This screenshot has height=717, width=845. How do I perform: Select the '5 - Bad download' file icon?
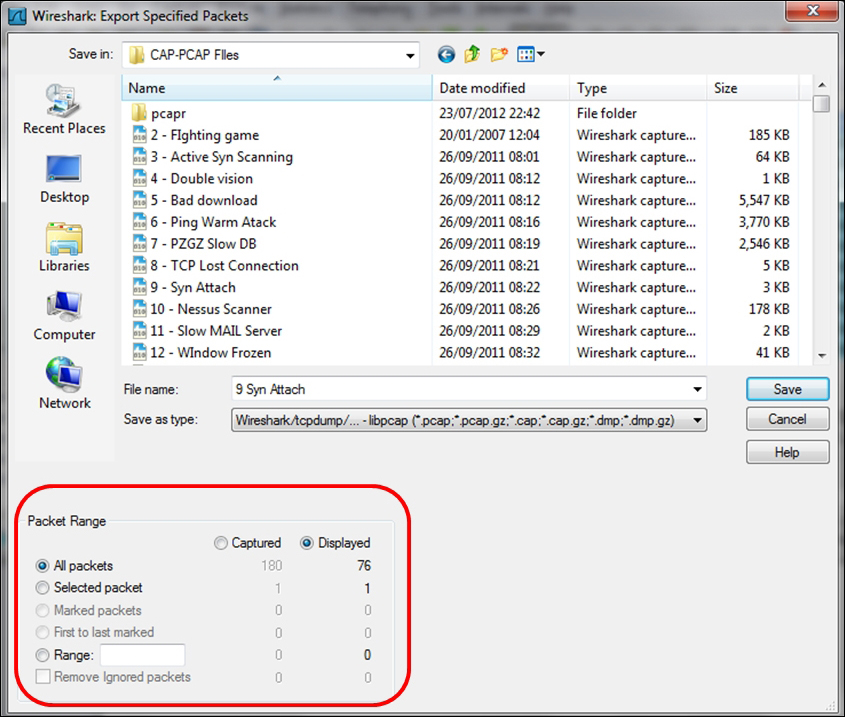pos(140,200)
